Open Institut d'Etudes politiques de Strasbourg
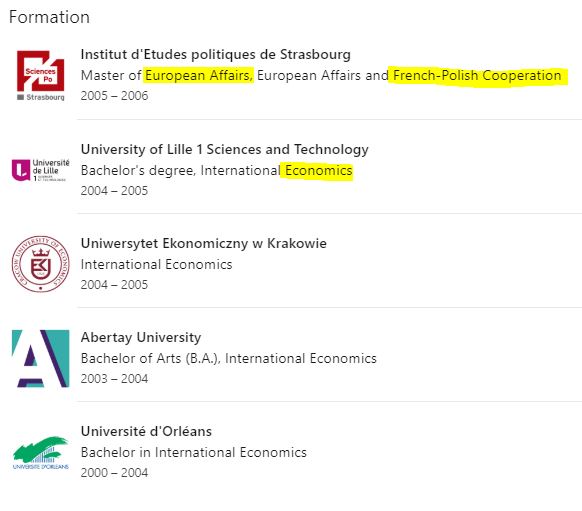The image size is (582, 511). (215, 55)
